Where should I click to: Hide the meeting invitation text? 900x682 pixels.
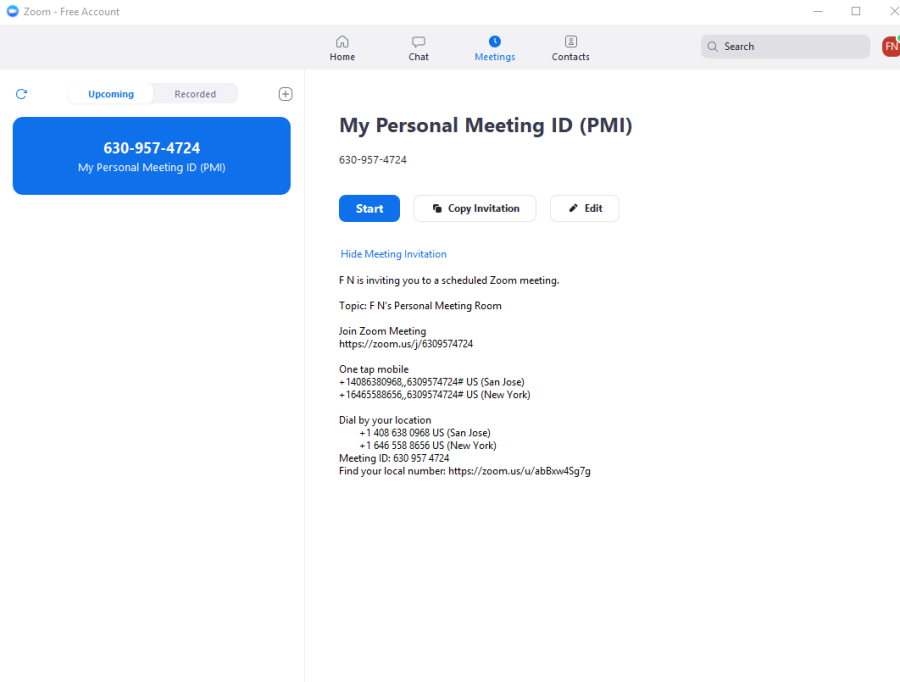click(393, 254)
